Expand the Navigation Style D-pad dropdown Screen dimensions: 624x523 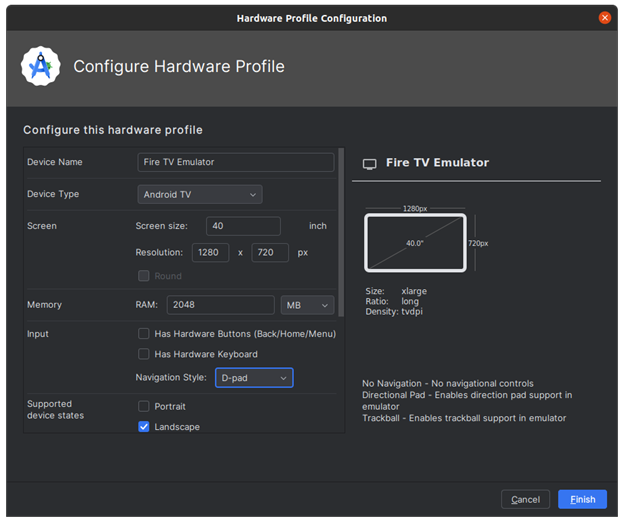(254, 378)
